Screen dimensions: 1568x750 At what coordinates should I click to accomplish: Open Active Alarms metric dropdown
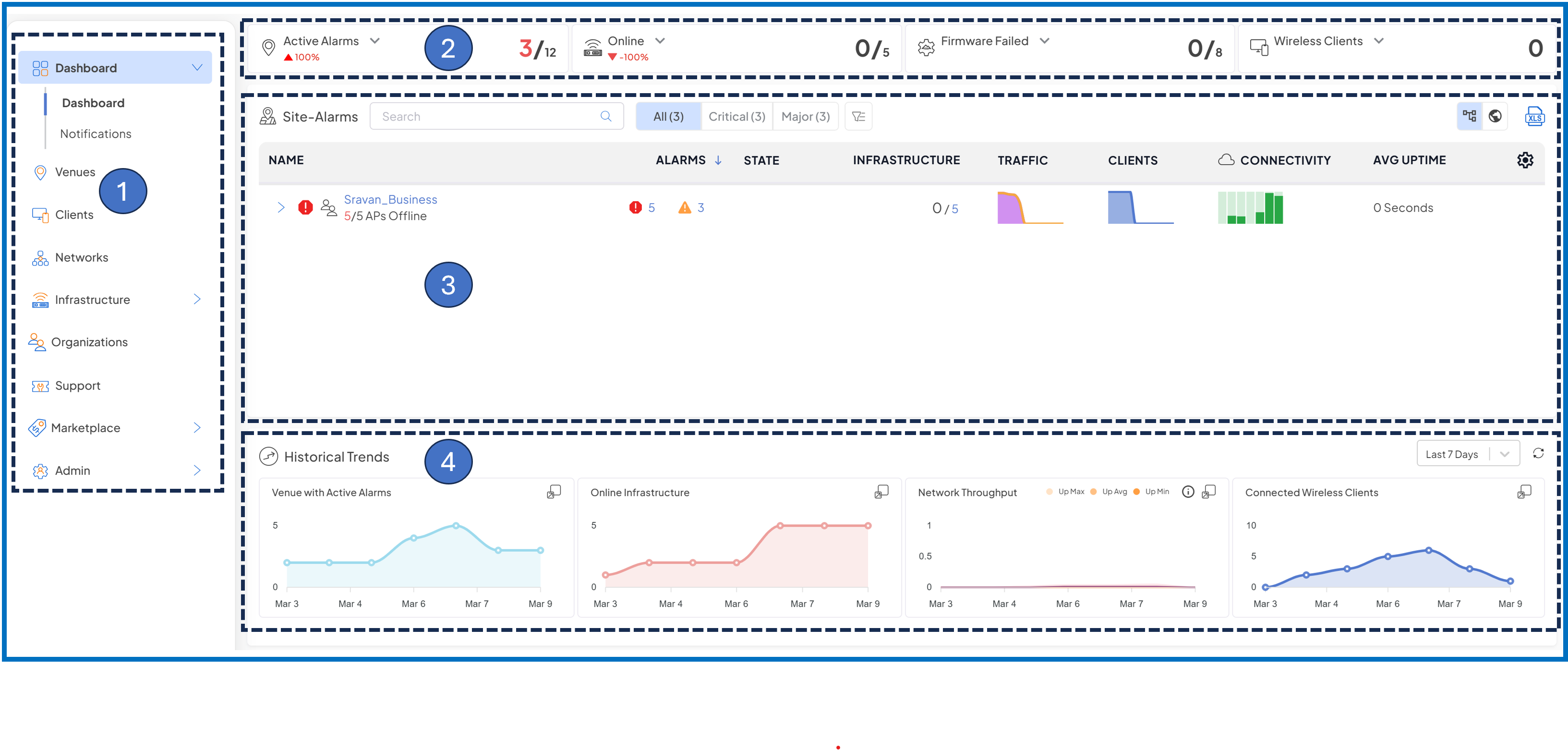pos(375,41)
